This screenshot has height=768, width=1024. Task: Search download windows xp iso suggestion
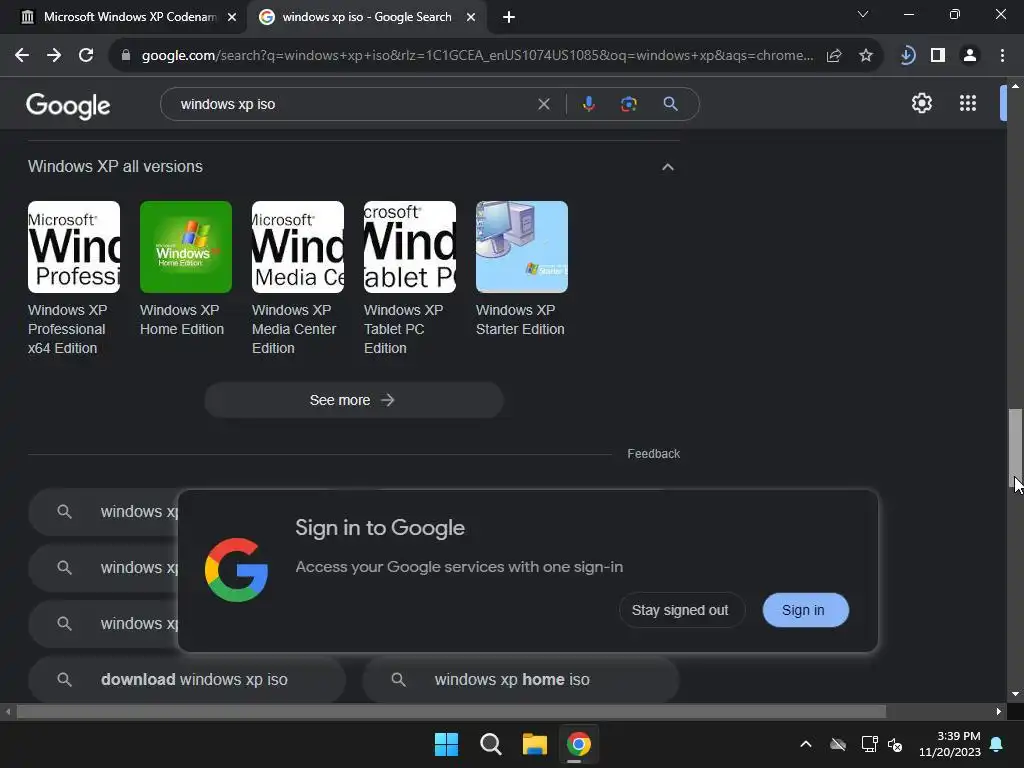pyautogui.click(x=187, y=680)
